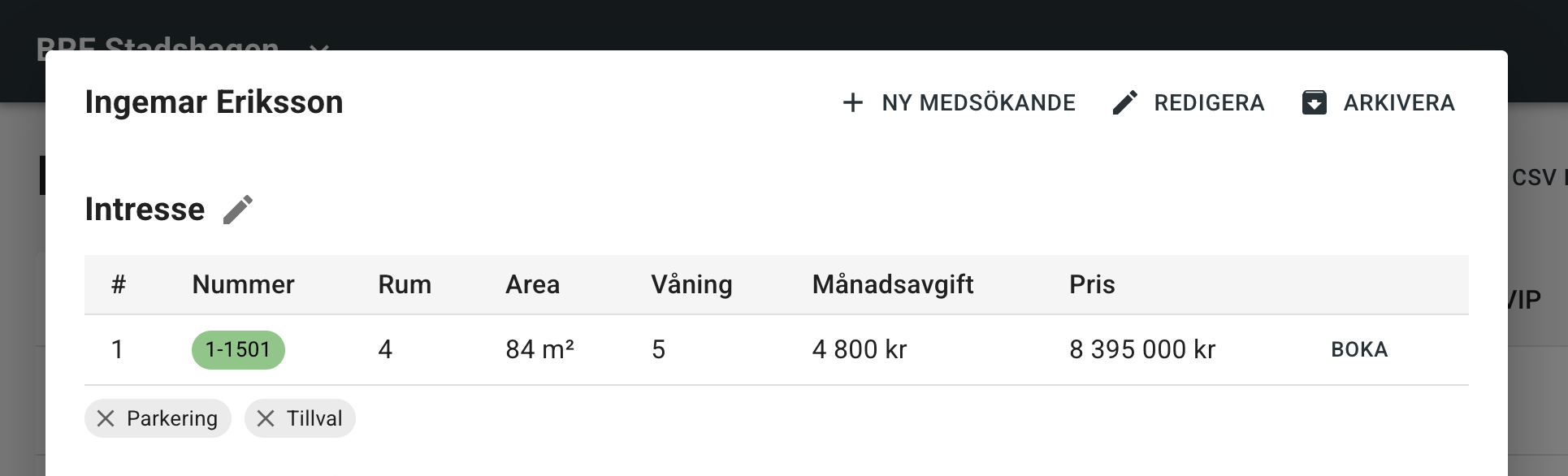The image size is (1568, 476).
Task: Click the Våning column header
Action: click(x=691, y=284)
